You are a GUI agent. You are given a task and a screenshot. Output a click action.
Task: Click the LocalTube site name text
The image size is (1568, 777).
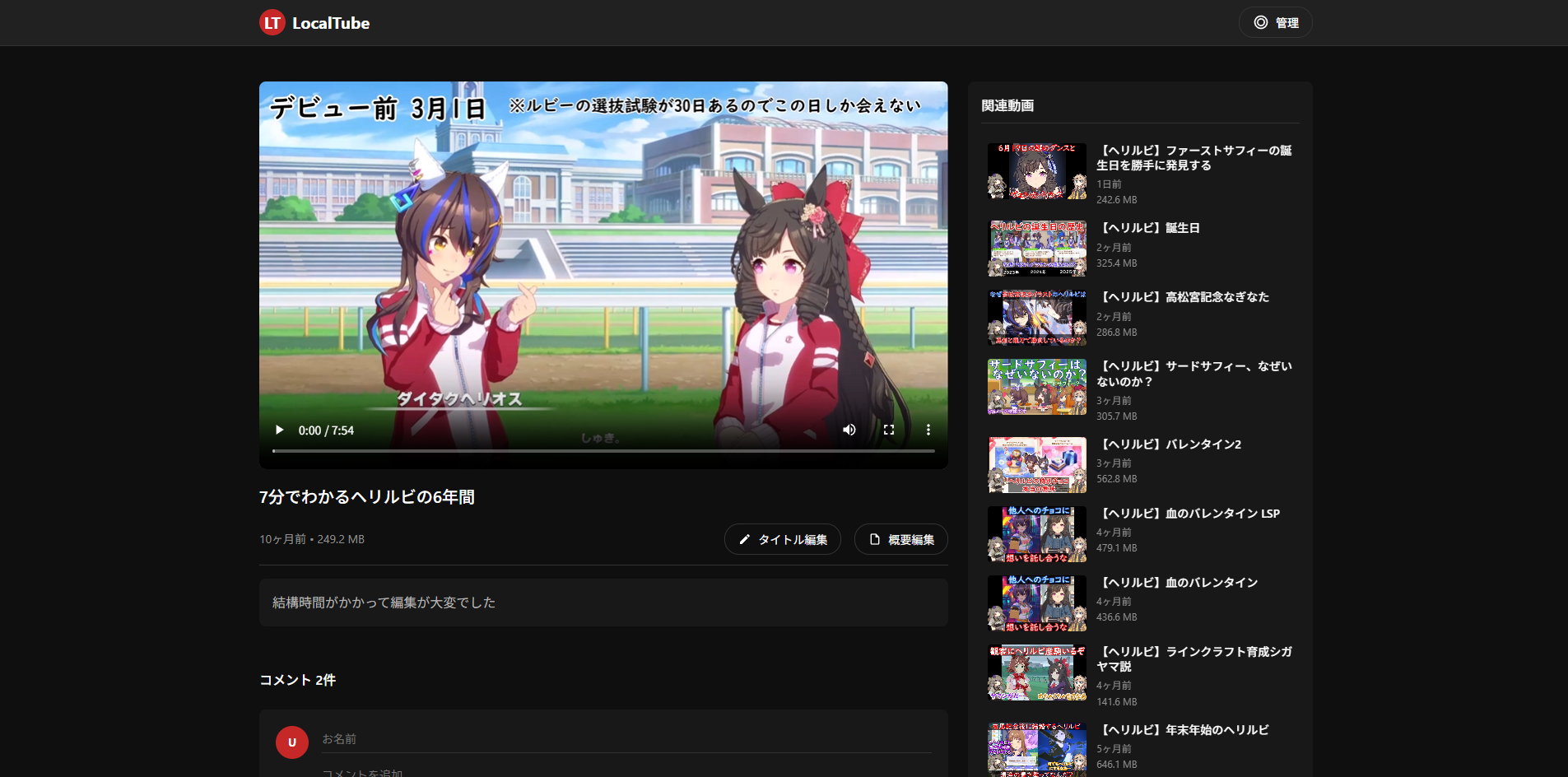coord(331,23)
